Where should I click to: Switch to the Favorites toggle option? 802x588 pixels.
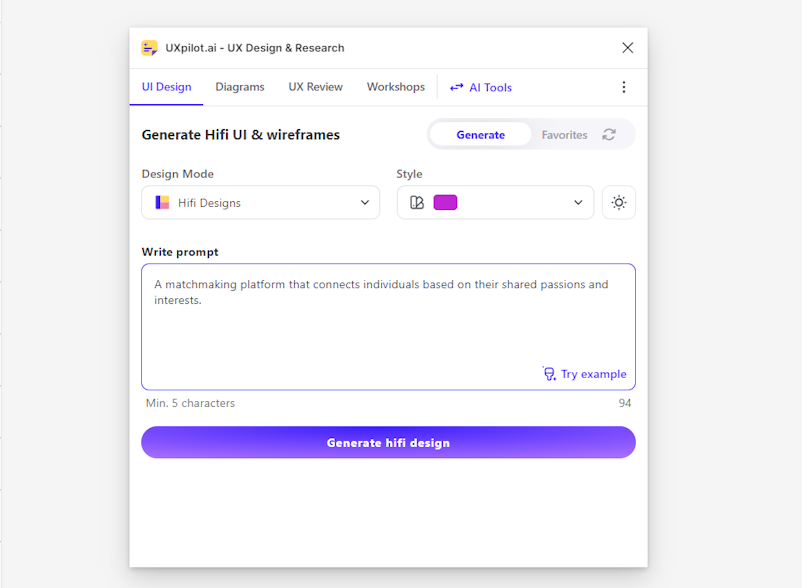(564, 135)
